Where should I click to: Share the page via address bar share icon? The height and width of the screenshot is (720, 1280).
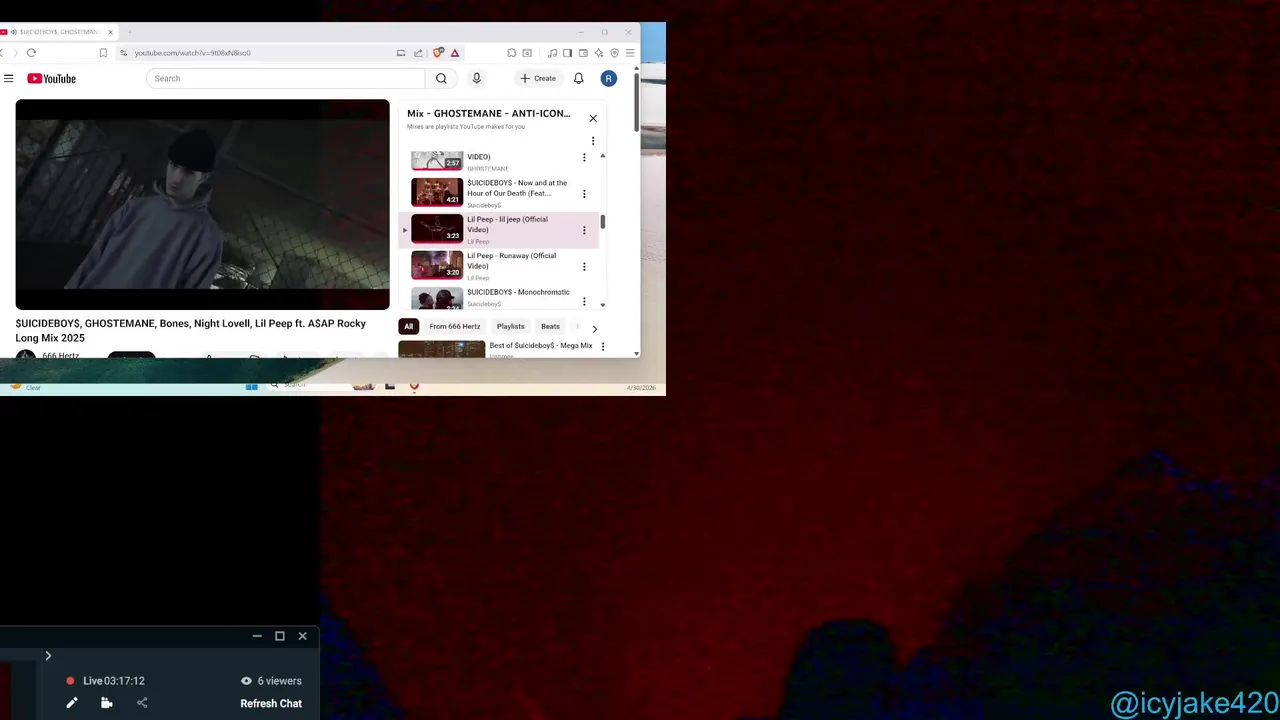(x=418, y=53)
